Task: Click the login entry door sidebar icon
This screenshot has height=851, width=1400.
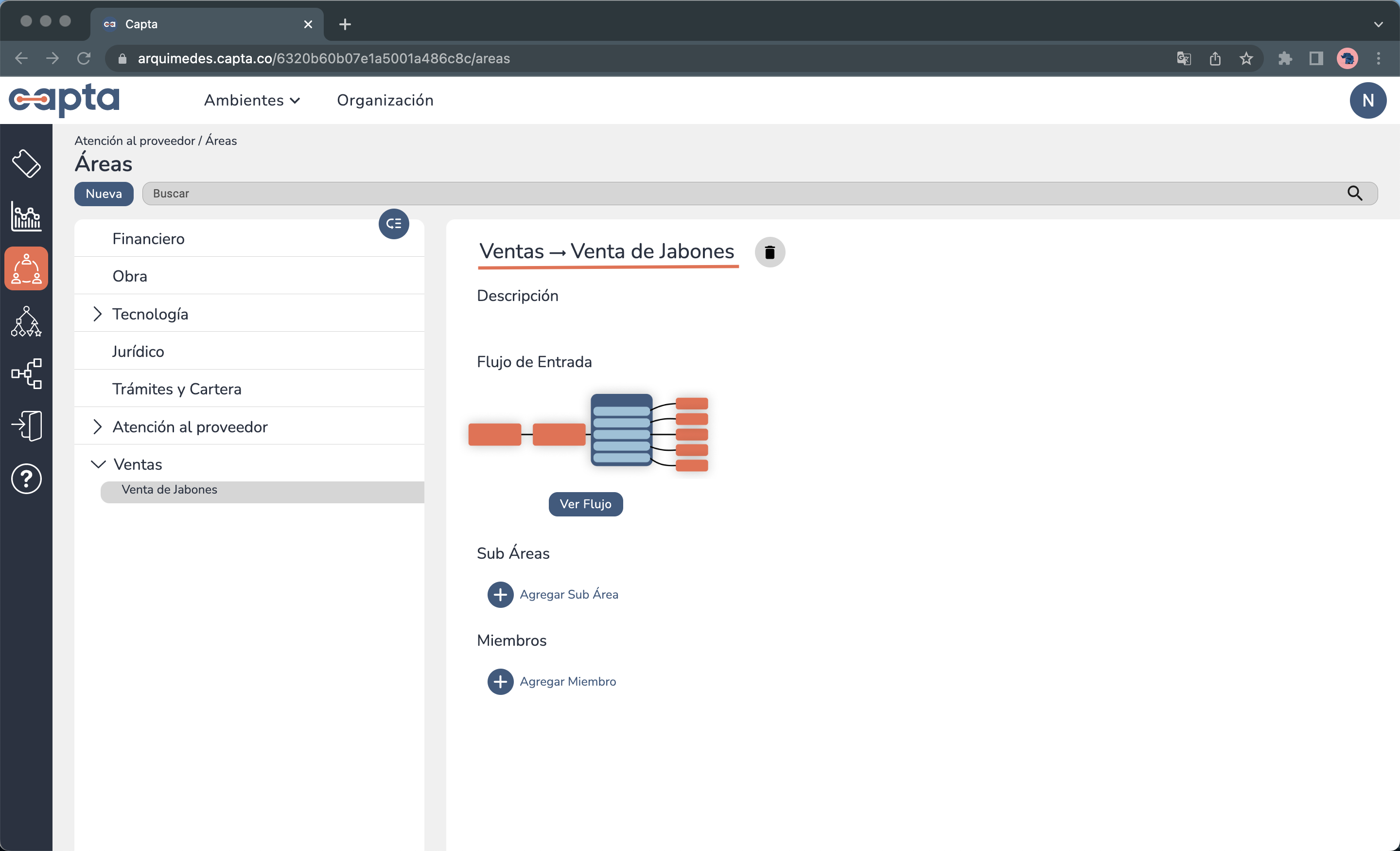Action: (26, 426)
